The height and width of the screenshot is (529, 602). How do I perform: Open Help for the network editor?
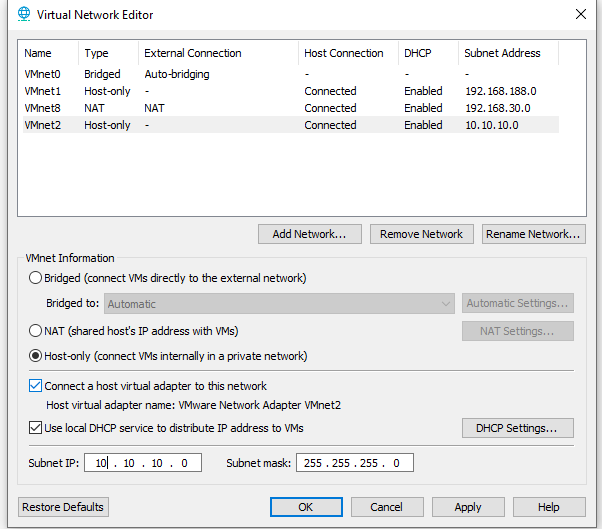coord(549,507)
